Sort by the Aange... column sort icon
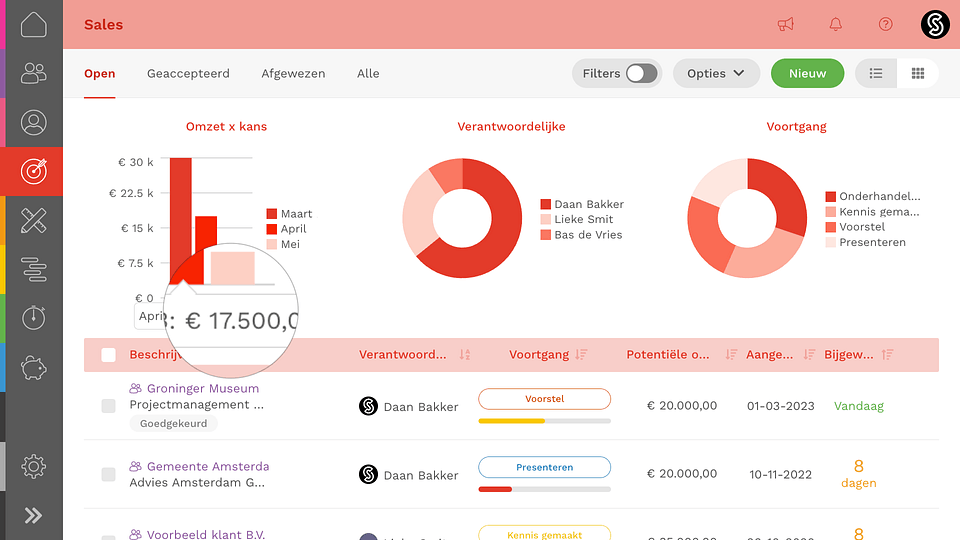960x540 pixels. 809,354
